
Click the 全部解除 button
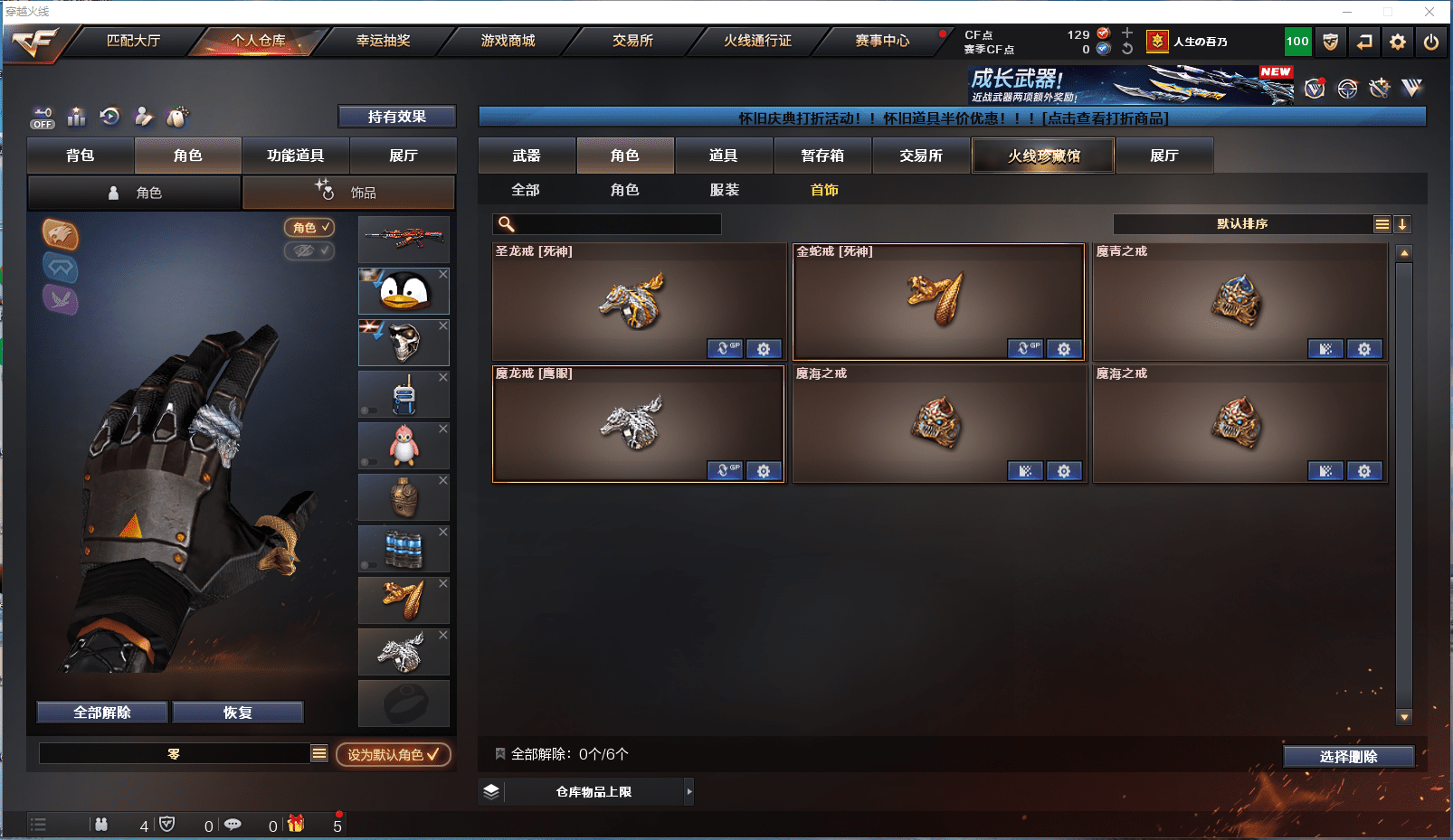point(102,713)
